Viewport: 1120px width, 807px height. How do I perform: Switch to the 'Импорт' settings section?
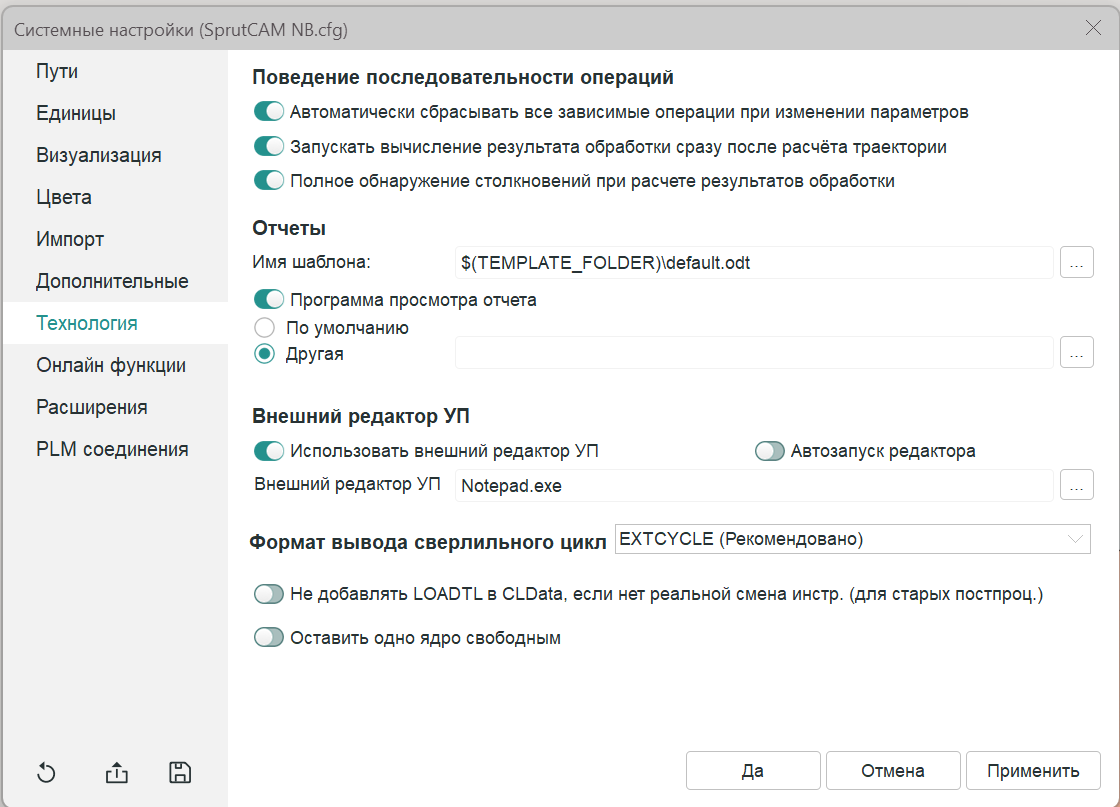70,239
